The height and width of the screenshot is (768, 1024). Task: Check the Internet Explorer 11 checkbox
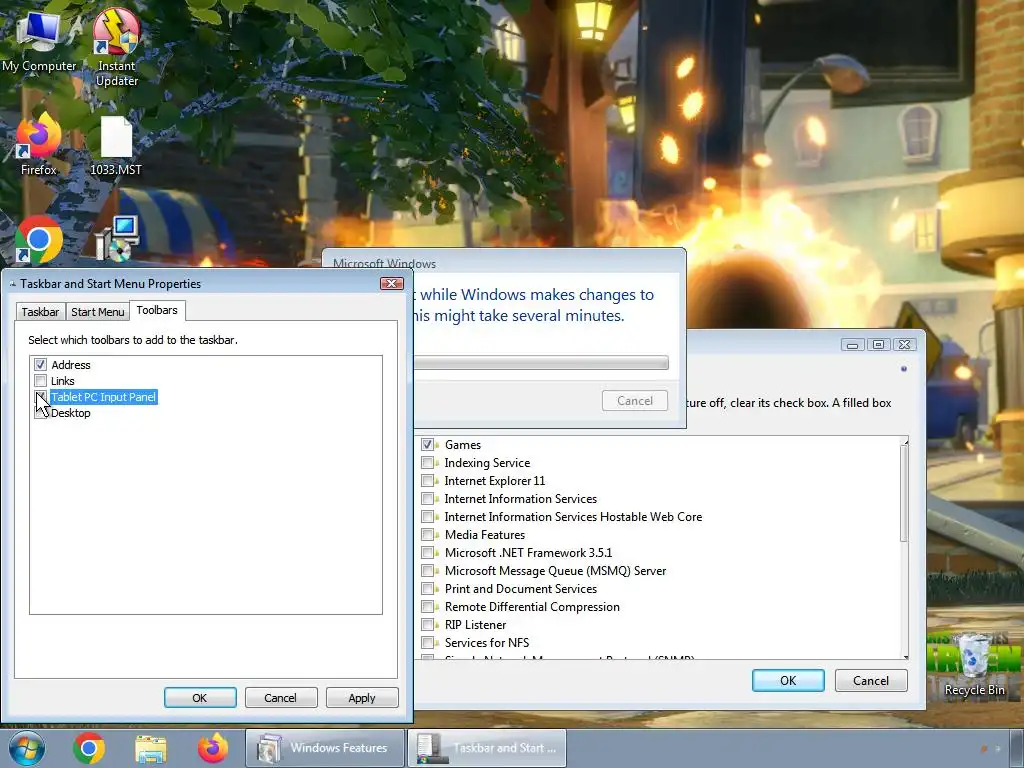(x=428, y=481)
